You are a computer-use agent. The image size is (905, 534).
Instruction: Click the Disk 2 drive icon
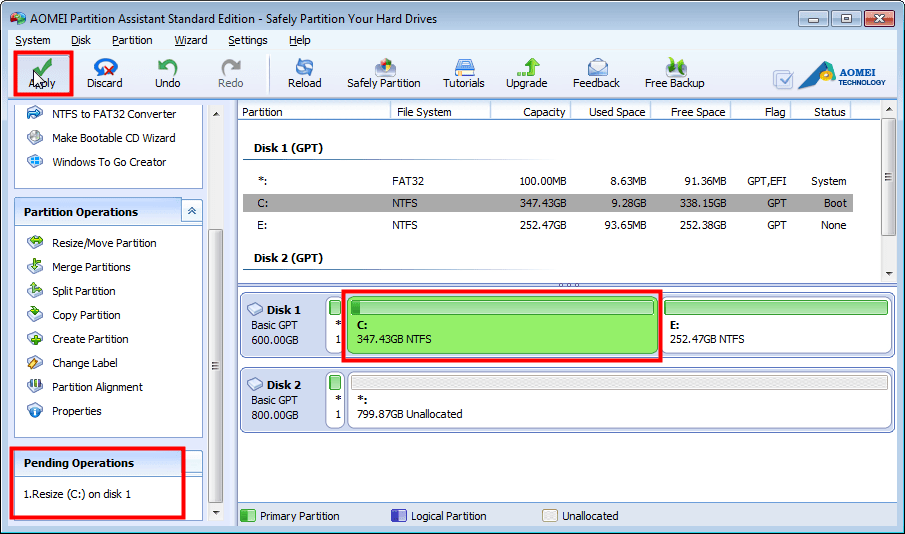[255, 384]
